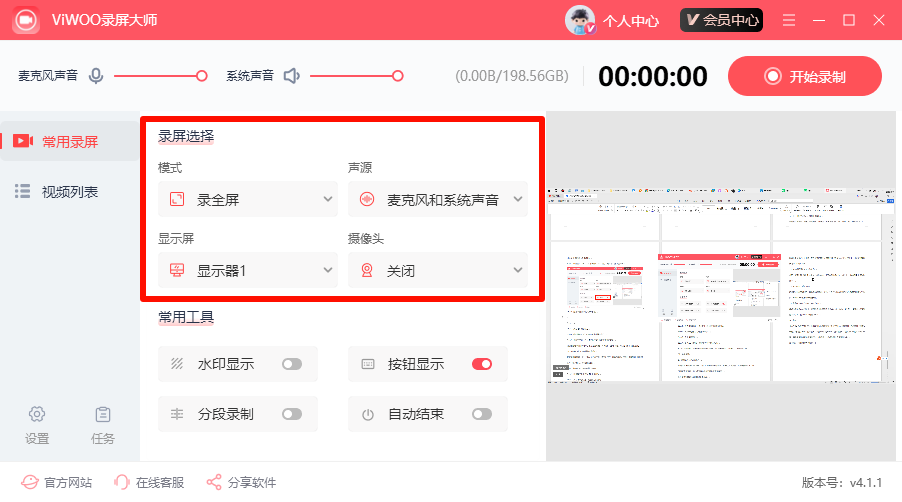
Task: Adjust the 系统声音 volume slider
Action: click(x=357, y=76)
